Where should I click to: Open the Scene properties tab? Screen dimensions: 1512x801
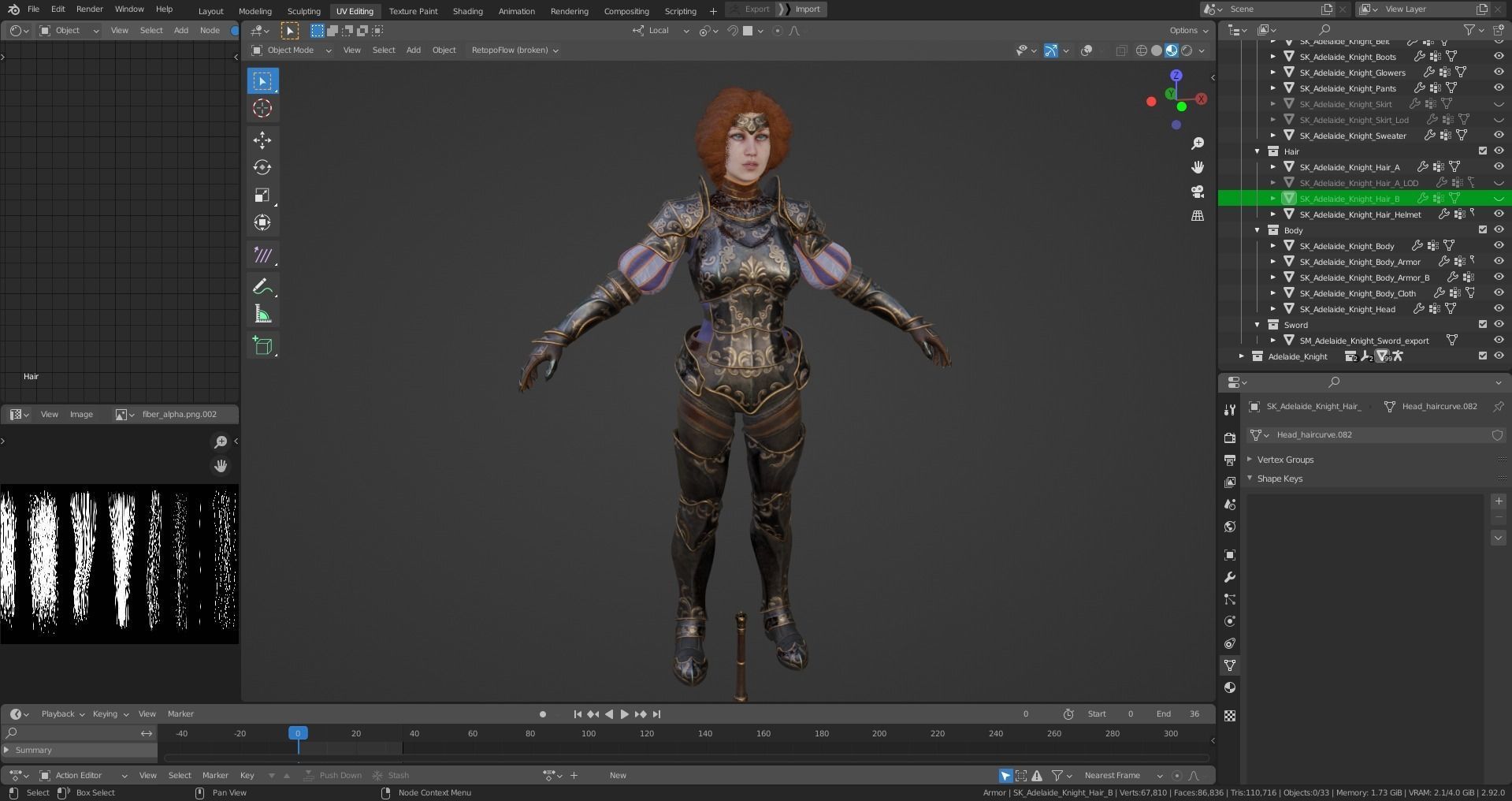1230,505
